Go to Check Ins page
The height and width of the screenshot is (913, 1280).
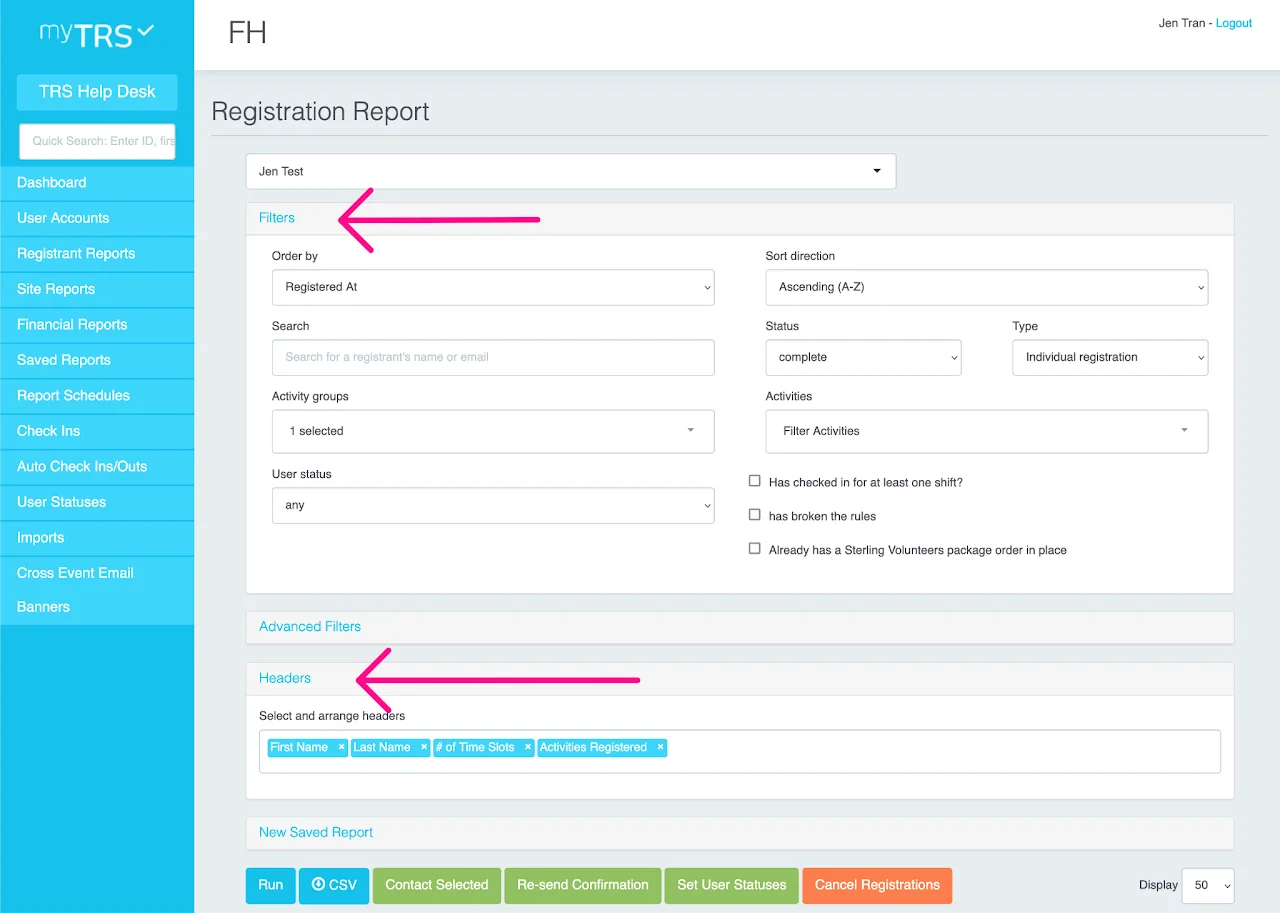click(x=97, y=431)
